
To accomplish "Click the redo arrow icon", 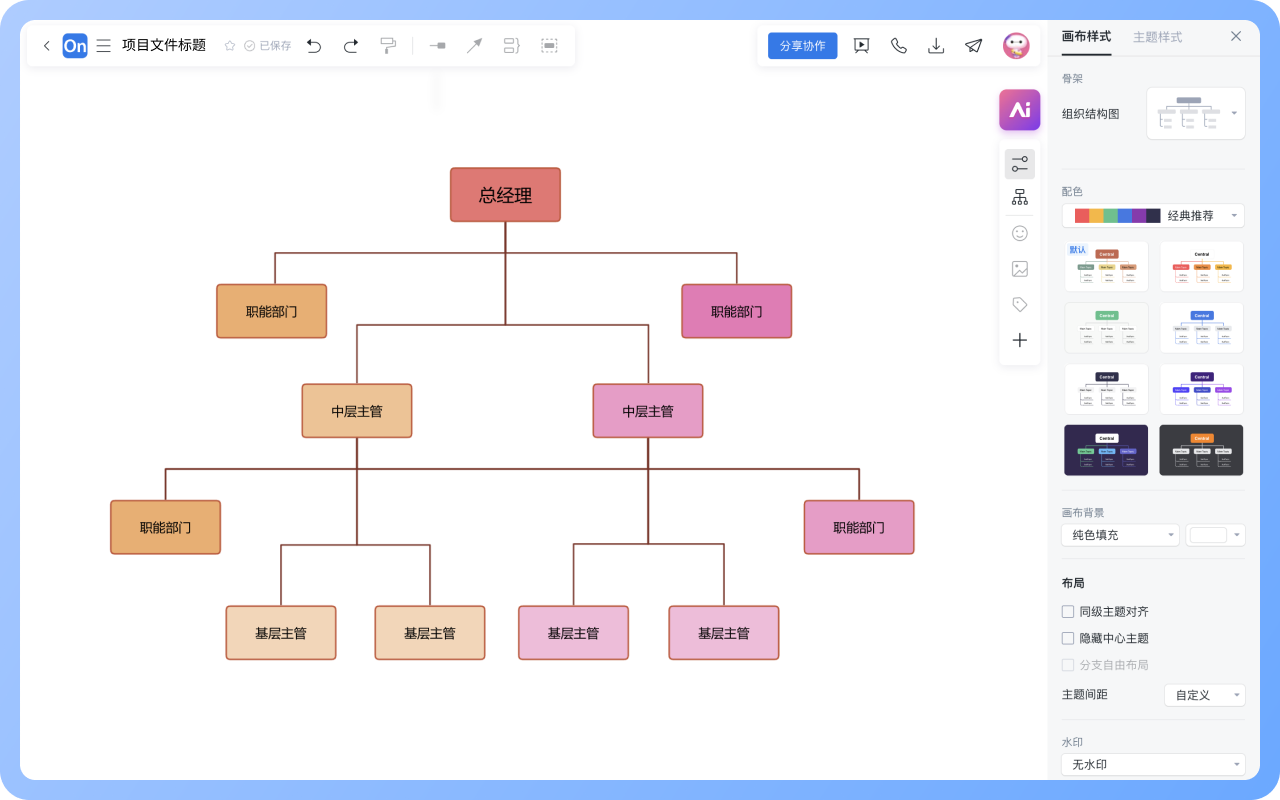I will 351,46.
